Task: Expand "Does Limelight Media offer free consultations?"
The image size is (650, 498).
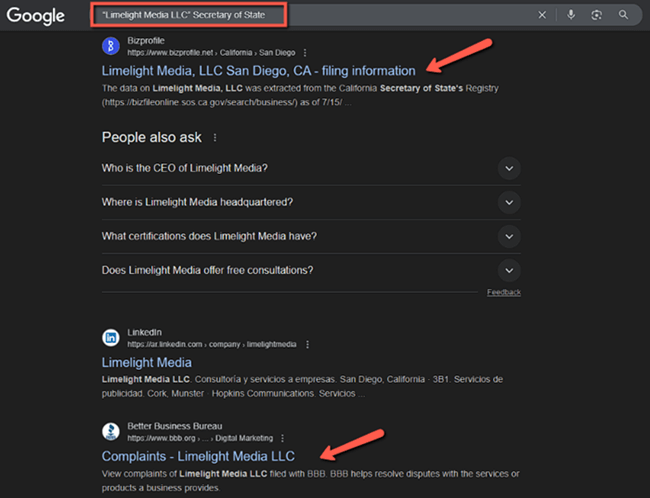Action: click(x=508, y=270)
